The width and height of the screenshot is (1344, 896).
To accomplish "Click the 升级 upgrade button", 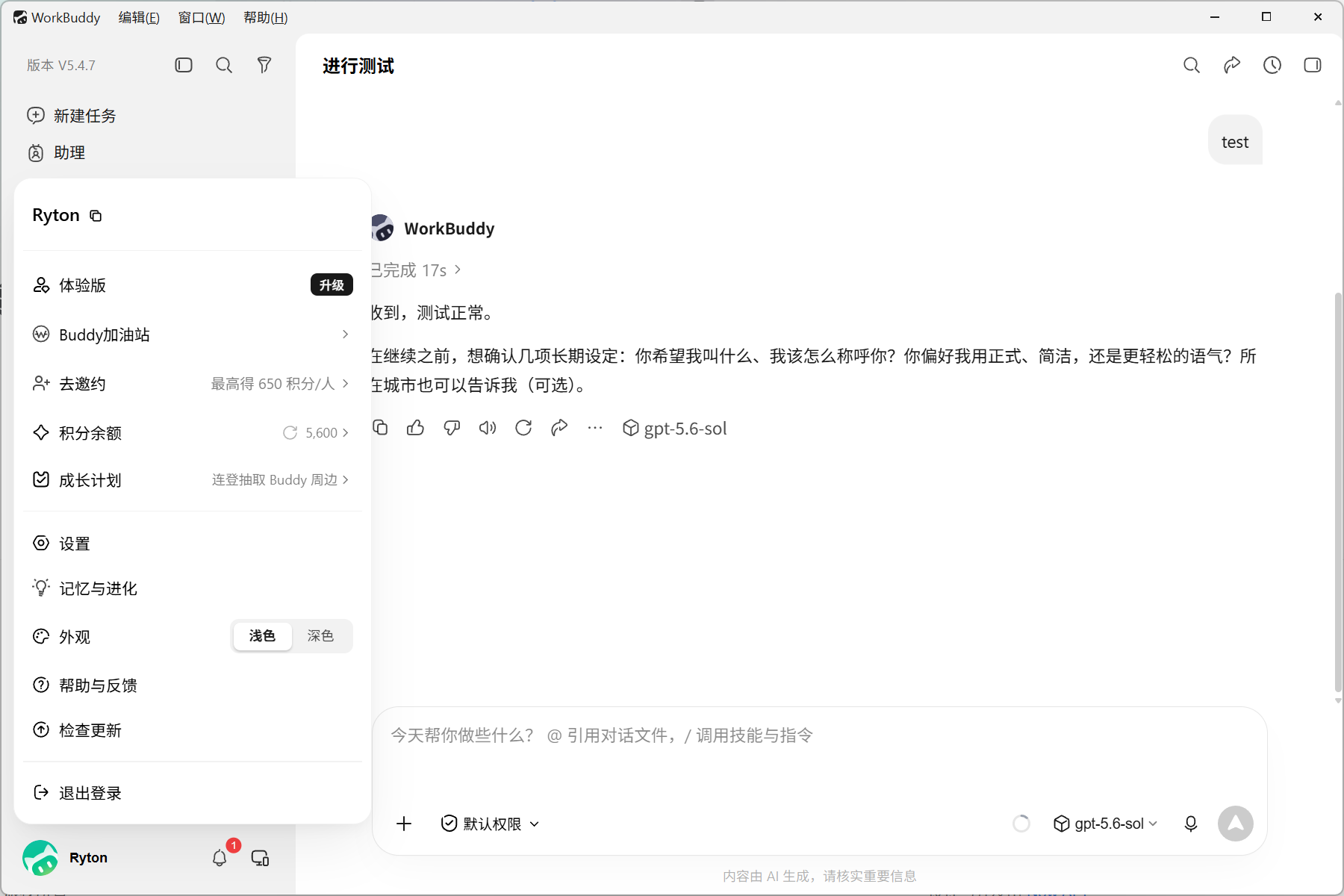I will point(332,285).
